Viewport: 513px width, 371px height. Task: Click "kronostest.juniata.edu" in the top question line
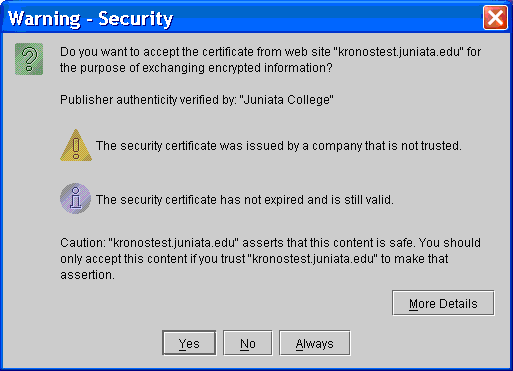[398, 52]
